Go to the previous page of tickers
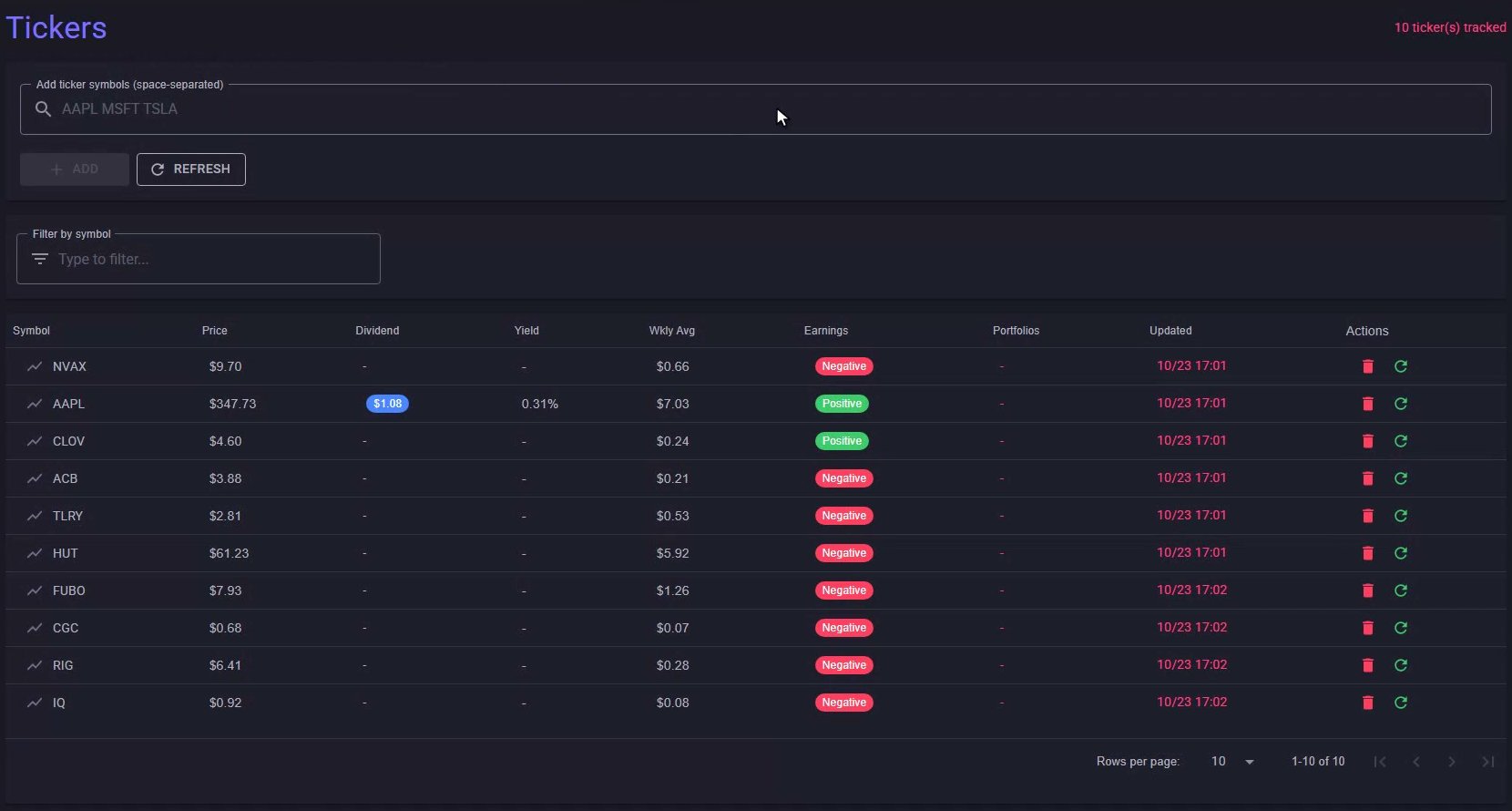 (1416, 762)
